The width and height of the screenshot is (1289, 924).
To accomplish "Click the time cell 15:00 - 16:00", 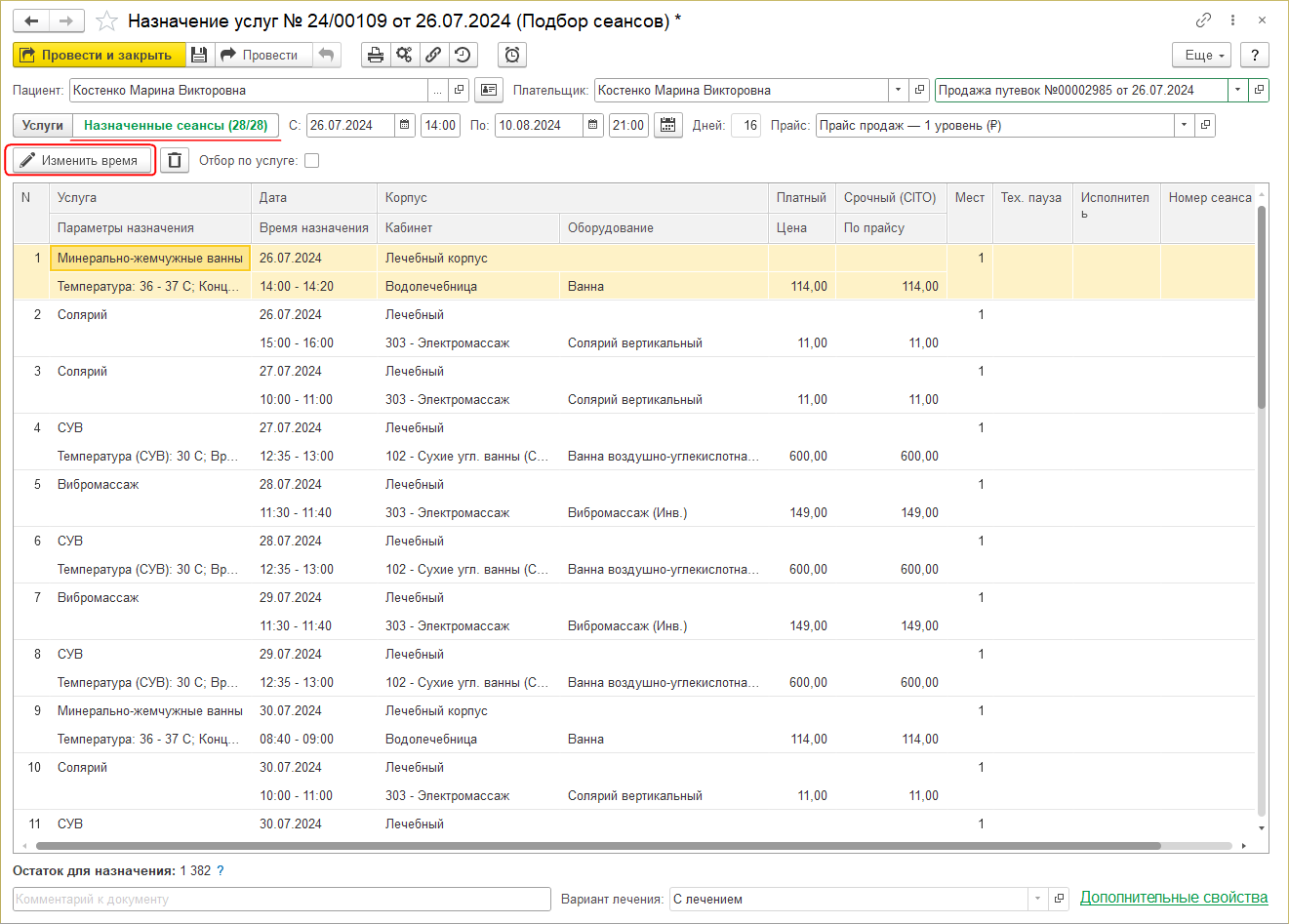I will pyautogui.click(x=314, y=342).
